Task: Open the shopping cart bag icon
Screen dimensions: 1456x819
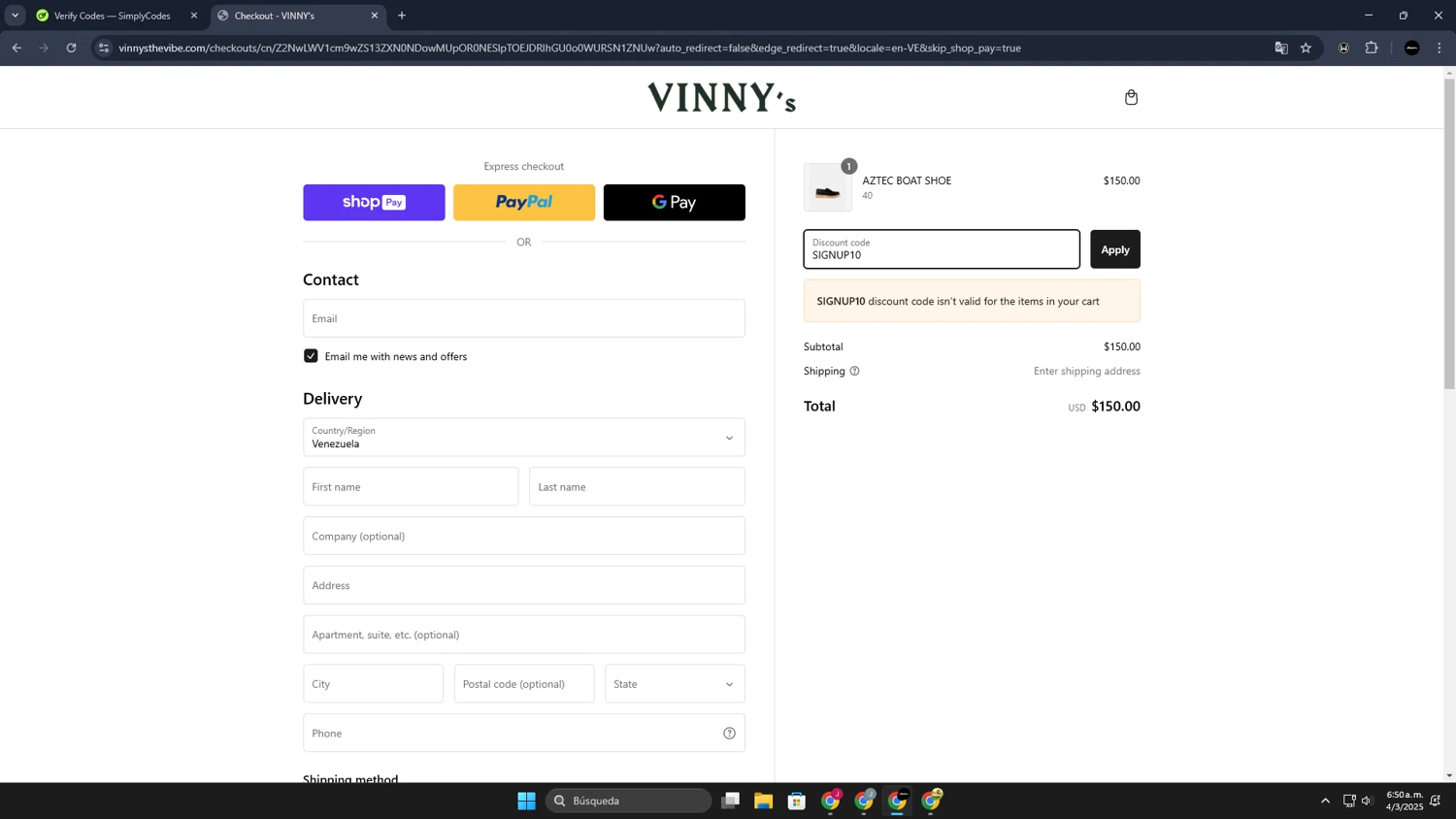Action: (x=1131, y=97)
